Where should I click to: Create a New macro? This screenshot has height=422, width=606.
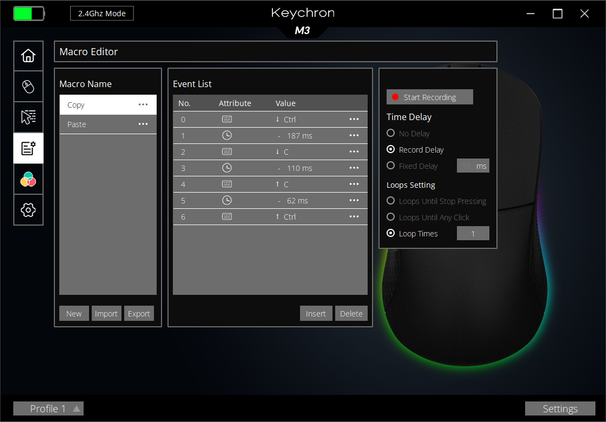(x=74, y=313)
